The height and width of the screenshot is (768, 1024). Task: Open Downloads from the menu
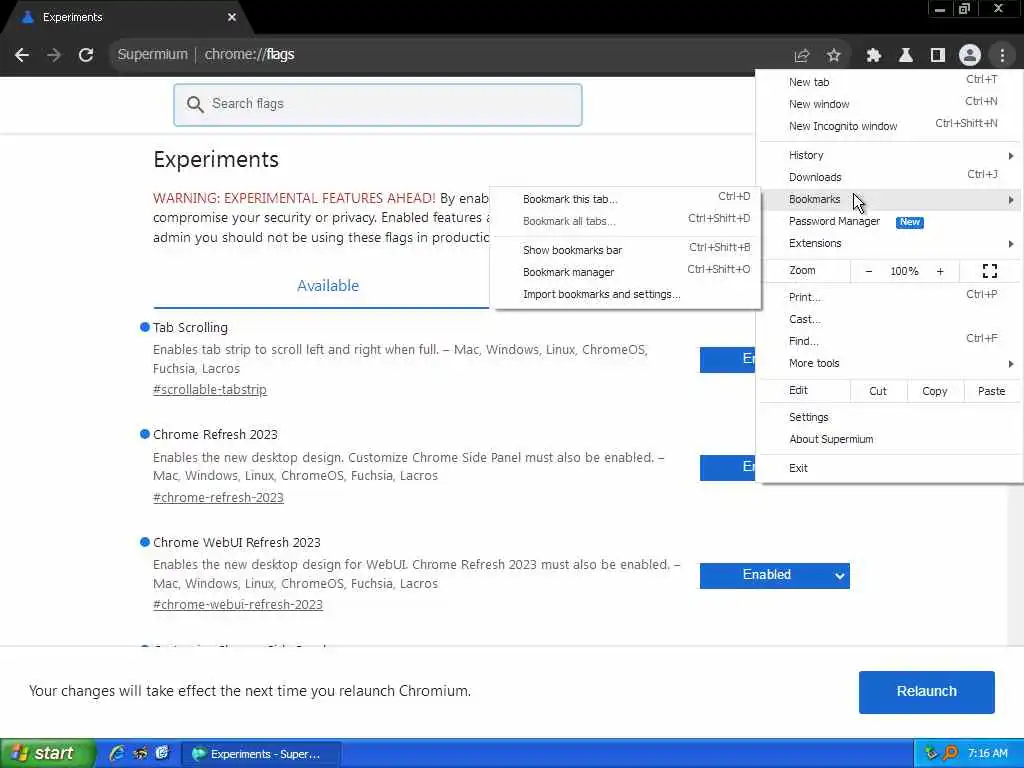click(889, 178)
